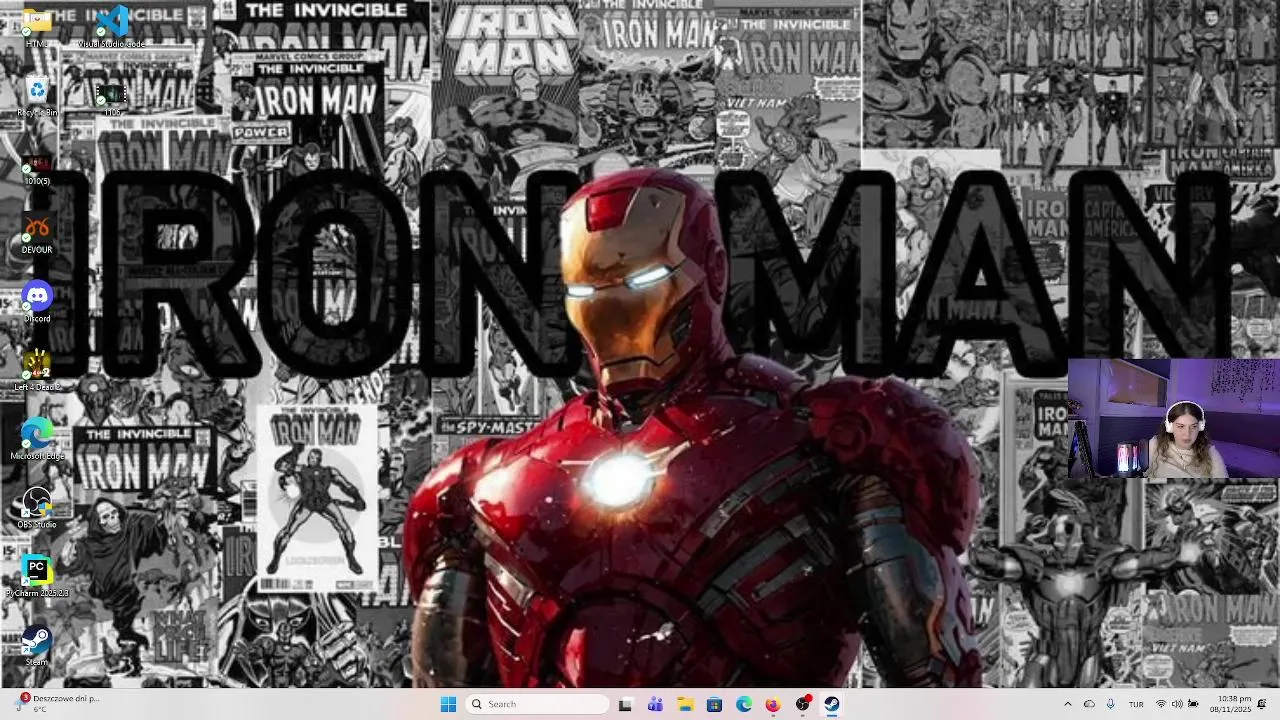Open the Windows Start menu
This screenshot has height=720, width=1280.
[448, 704]
